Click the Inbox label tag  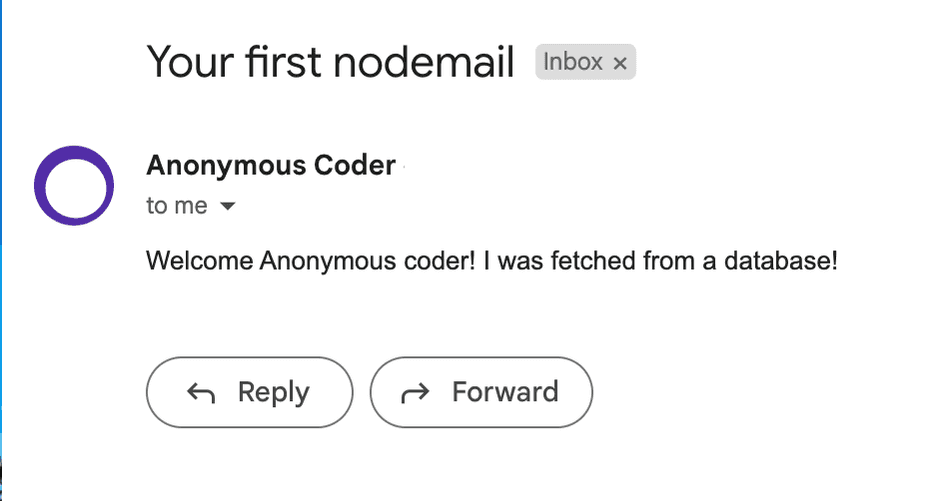point(573,62)
